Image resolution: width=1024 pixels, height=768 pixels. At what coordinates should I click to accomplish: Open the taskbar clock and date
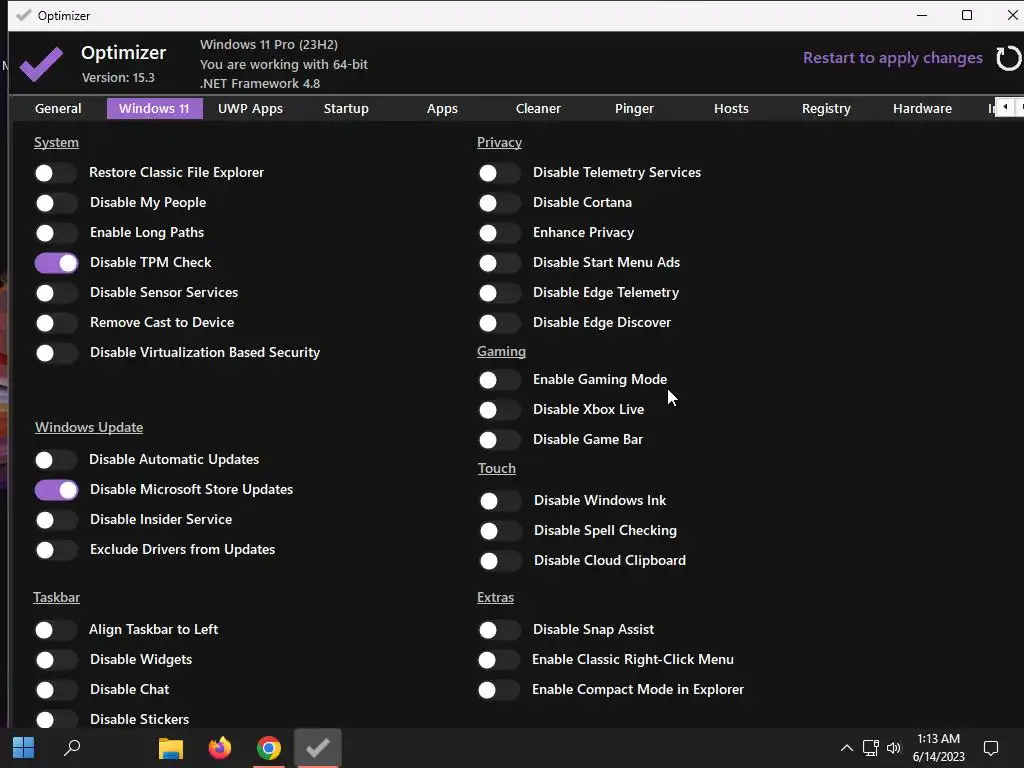click(938, 748)
